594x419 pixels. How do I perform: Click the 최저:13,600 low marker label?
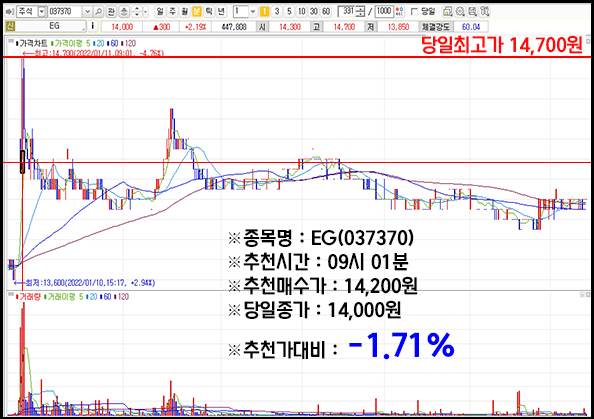click(x=85, y=283)
